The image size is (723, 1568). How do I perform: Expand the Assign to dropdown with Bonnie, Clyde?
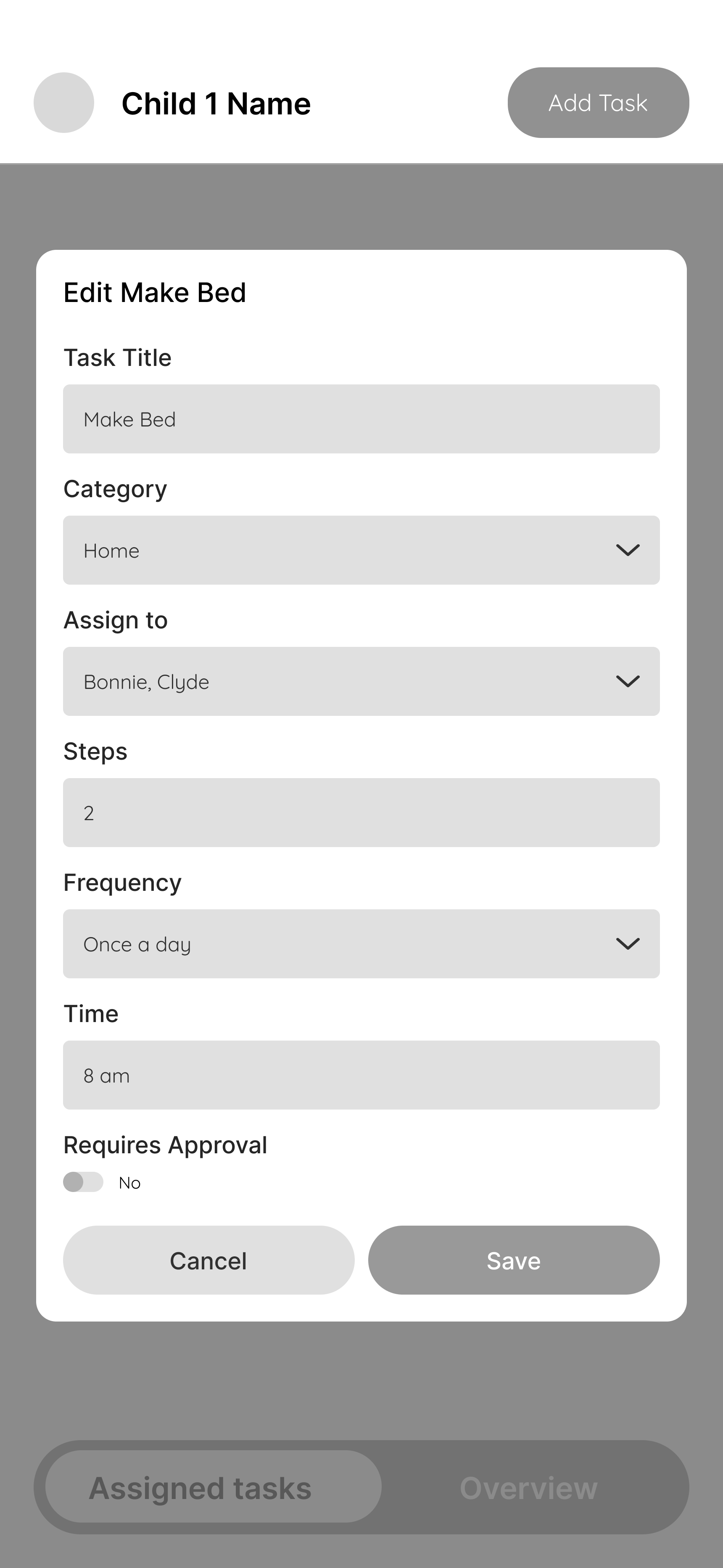[361, 681]
